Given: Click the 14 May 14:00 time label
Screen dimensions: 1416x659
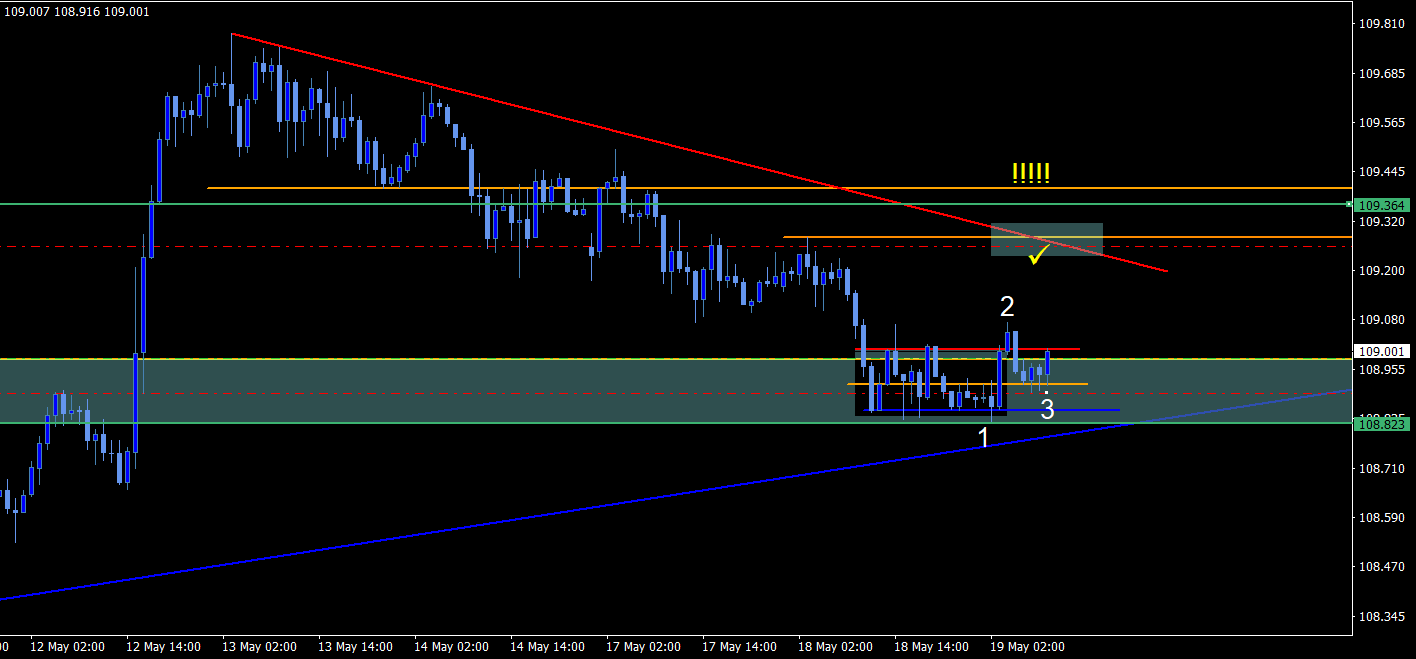Looking at the screenshot, I should (x=547, y=647).
